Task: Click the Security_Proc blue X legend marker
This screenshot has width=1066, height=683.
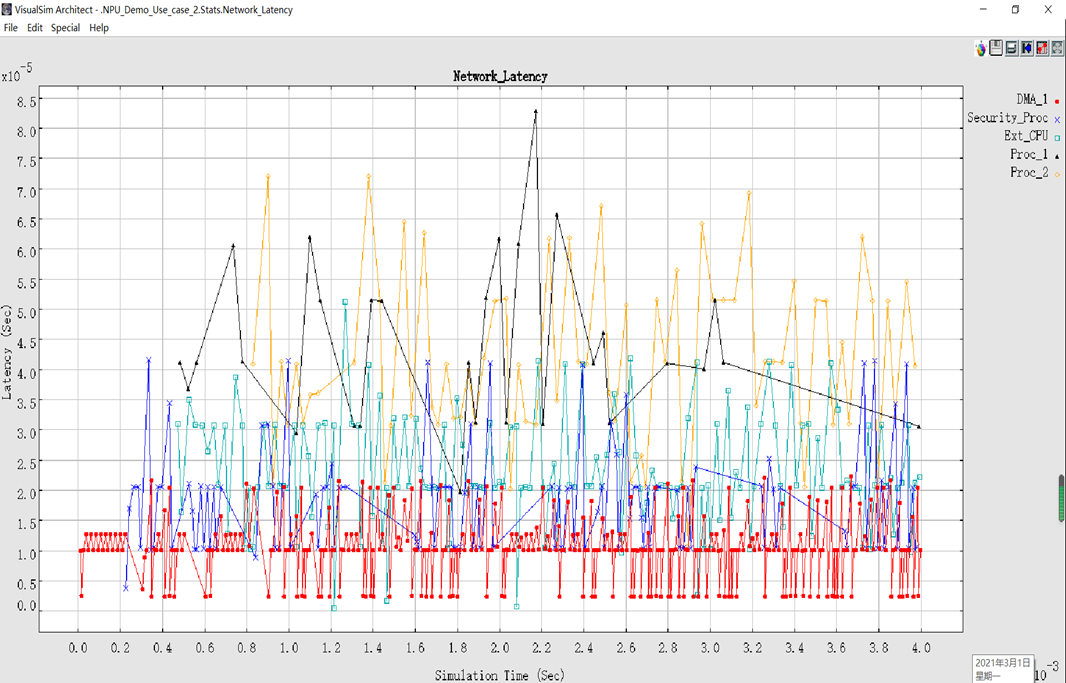Action: pos(1057,119)
